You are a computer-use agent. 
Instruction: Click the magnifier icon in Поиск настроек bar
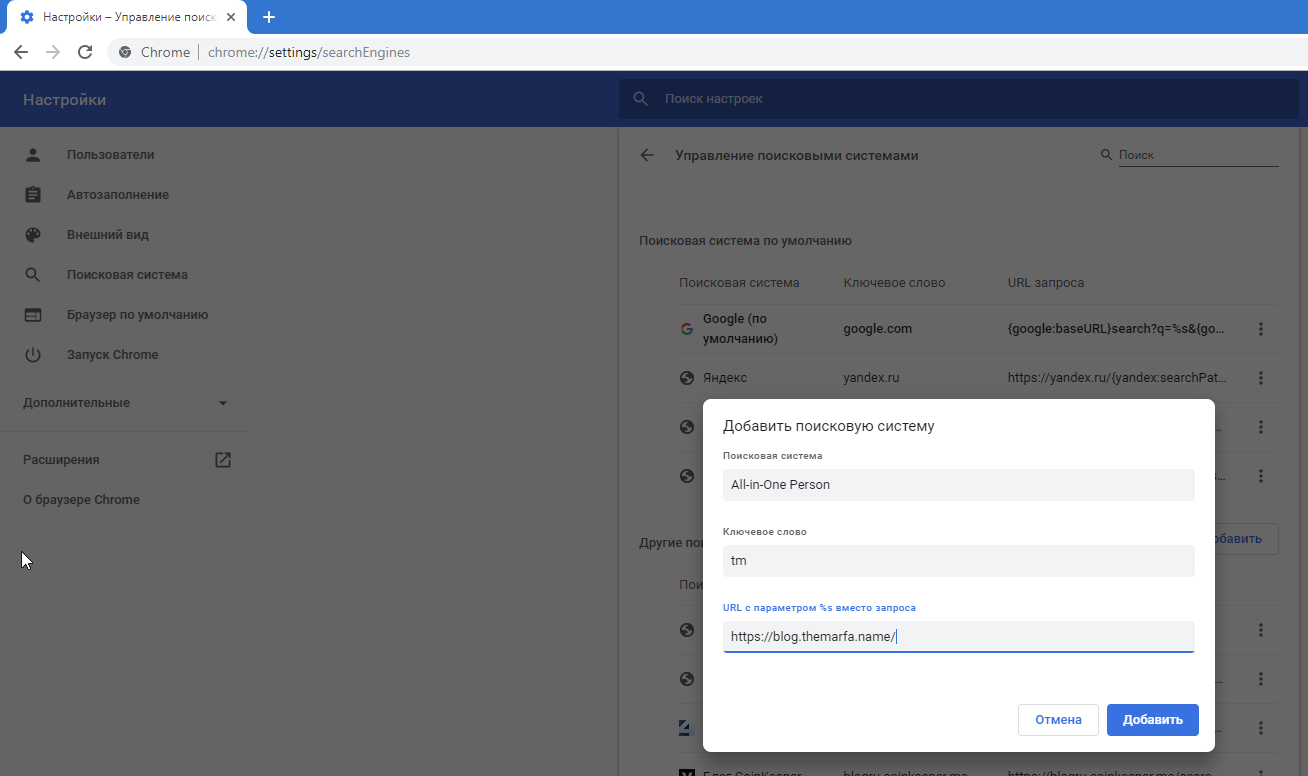641,99
